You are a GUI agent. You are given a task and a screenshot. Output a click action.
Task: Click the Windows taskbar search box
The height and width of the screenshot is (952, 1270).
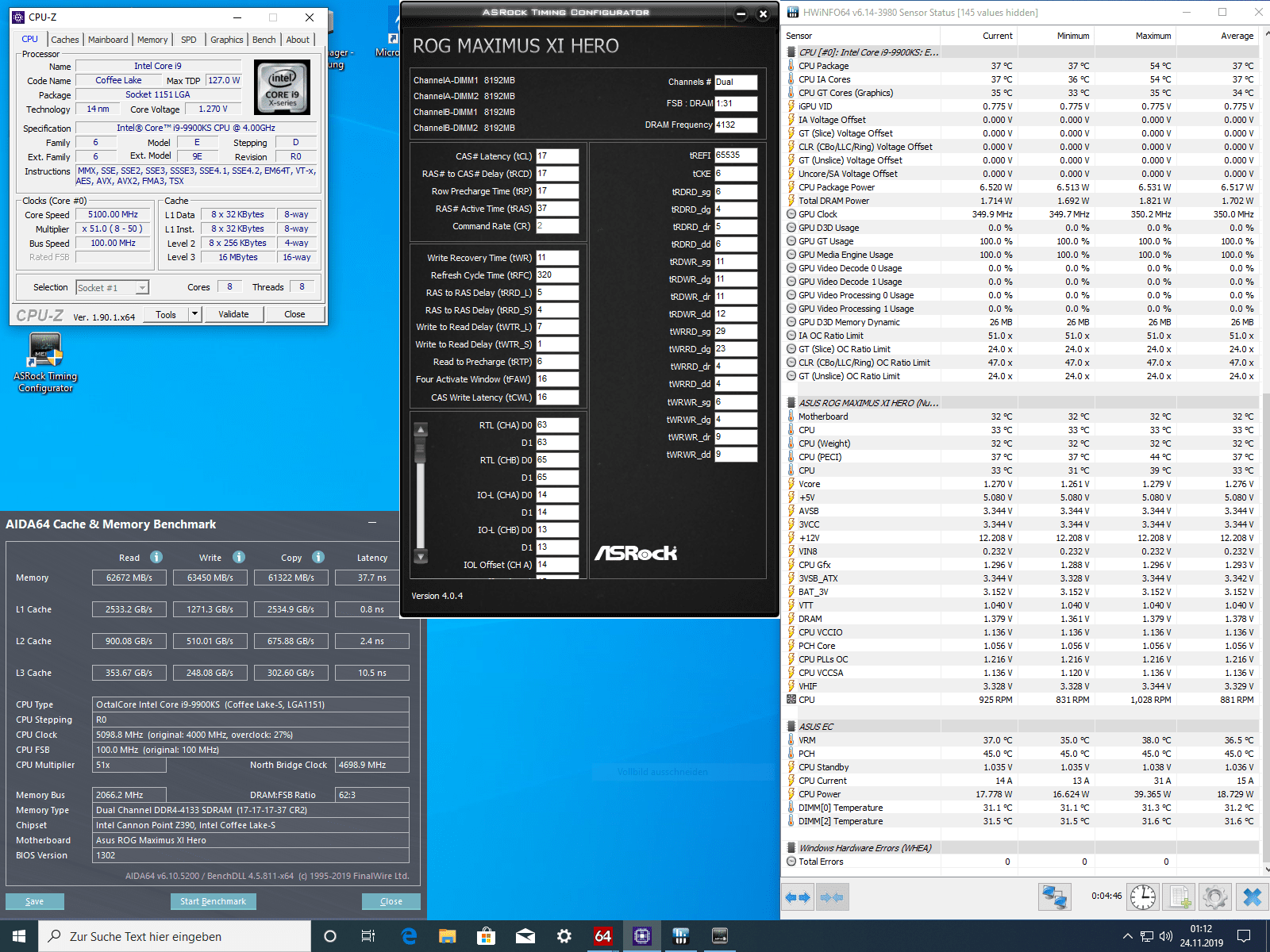(175, 936)
